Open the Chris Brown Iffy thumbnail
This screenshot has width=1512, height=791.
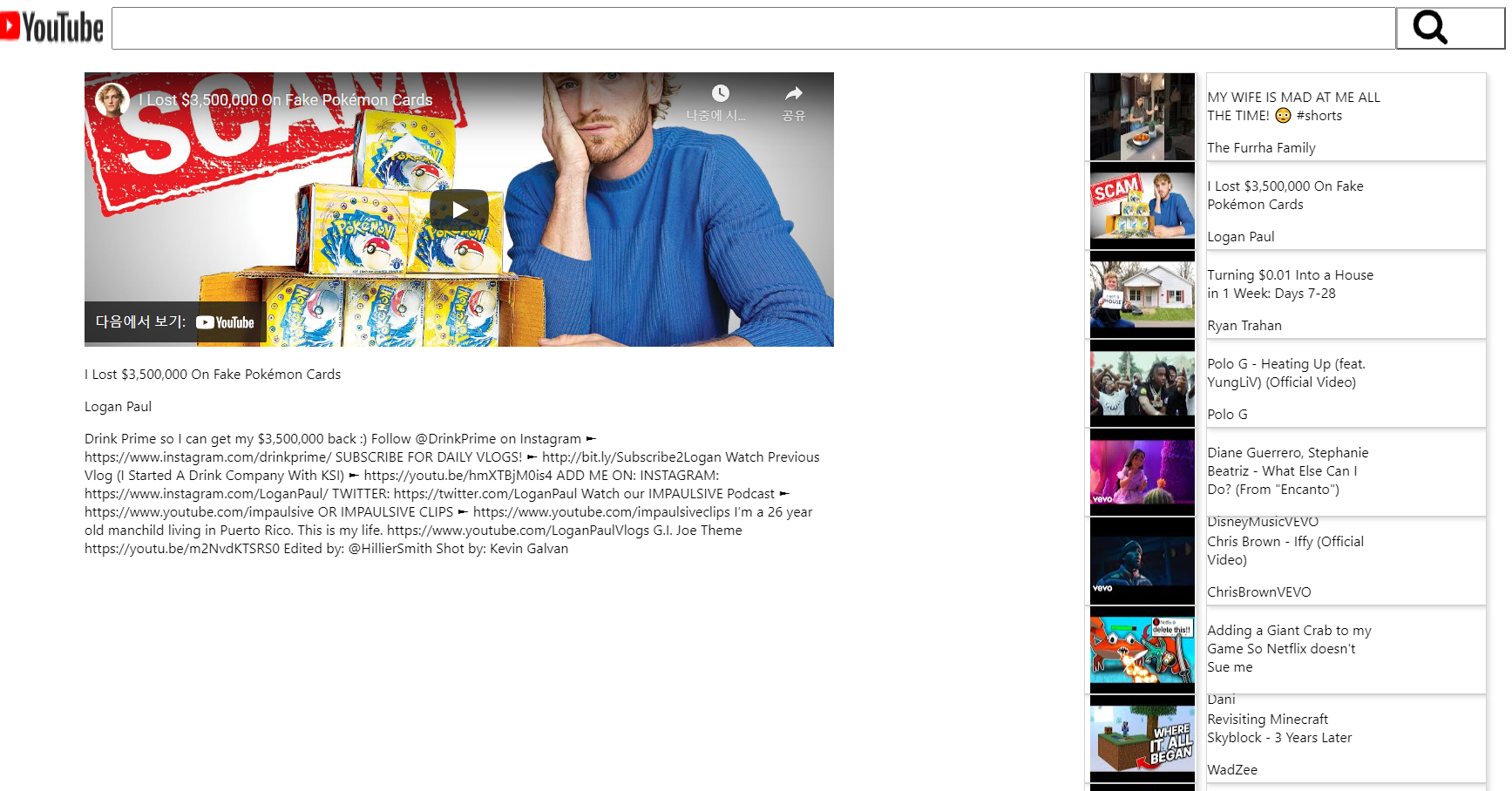(1142, 561)
